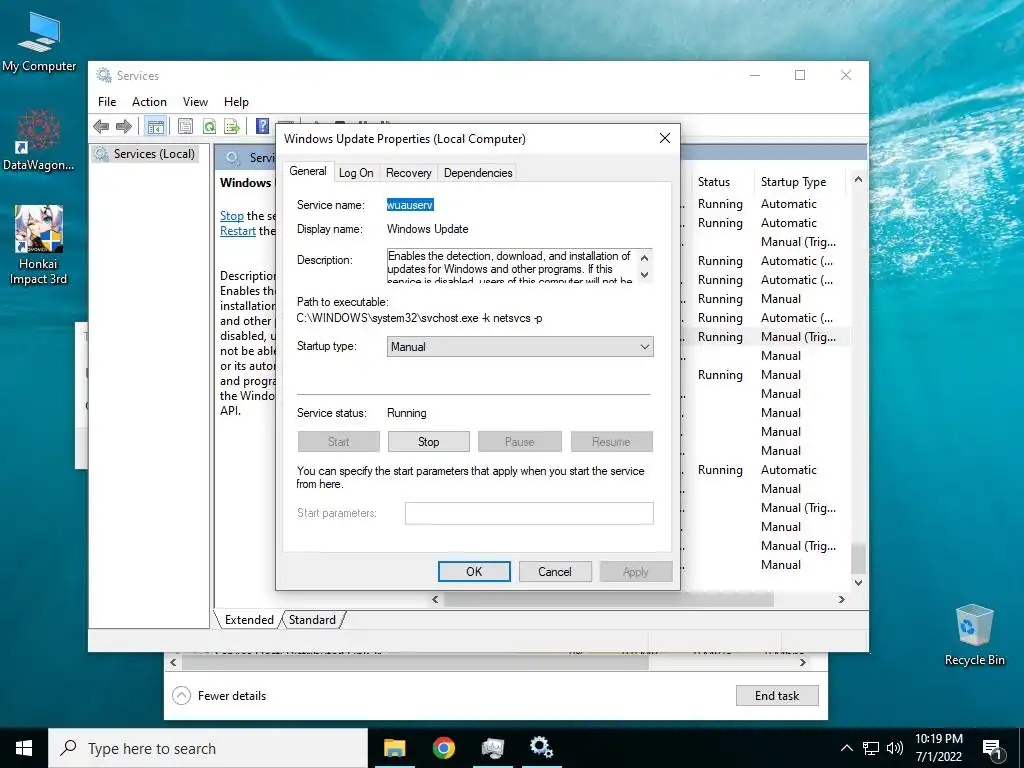Click the Export List toolbar icon

coord(232,126)
